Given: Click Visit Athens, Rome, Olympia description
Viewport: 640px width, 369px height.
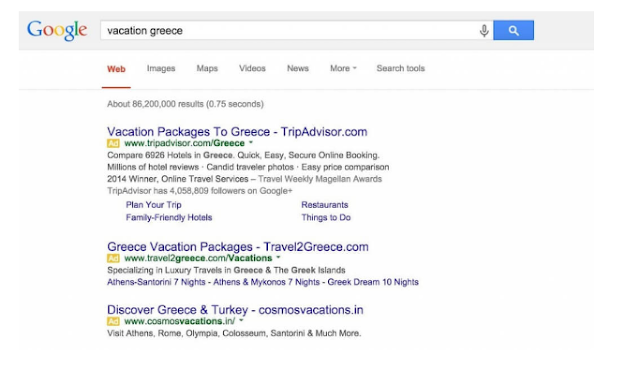Looking at the screenshot, I should click(x=234, y=333).
